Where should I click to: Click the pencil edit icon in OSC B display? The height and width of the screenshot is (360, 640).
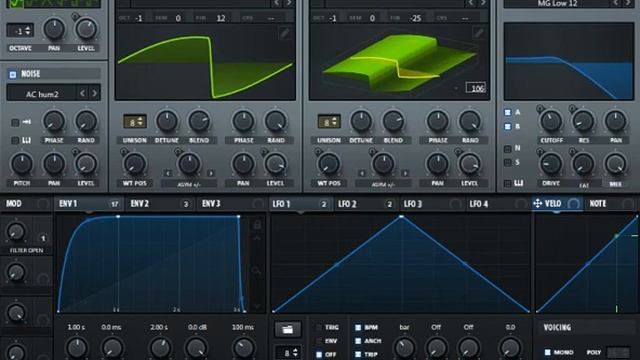click(479, 33)
